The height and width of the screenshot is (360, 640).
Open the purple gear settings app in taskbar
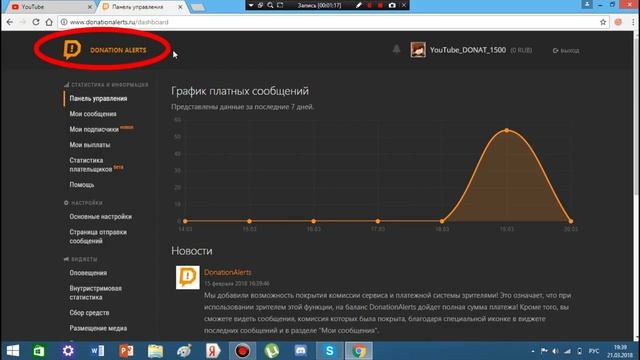68,351
